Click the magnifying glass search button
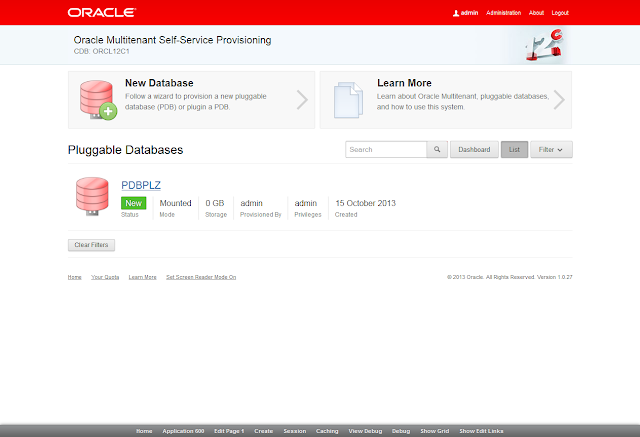Screen dimensions: 640x437 437,150
